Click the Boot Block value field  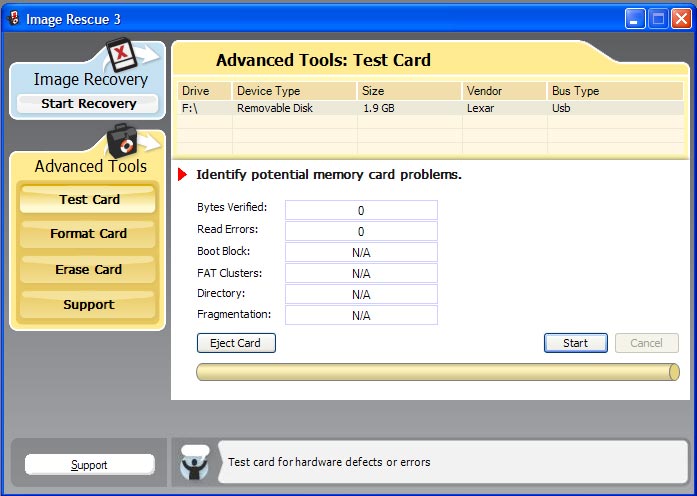(x=361, y=252)
